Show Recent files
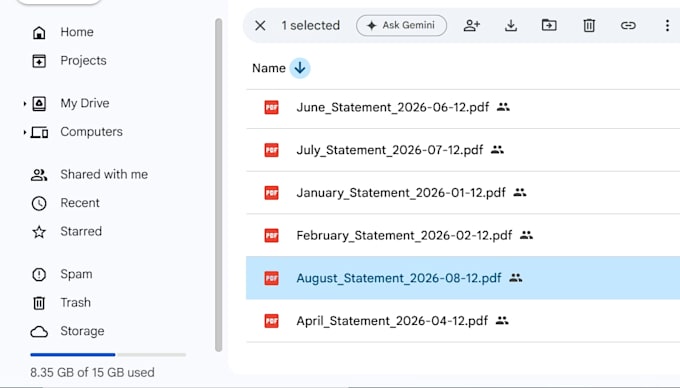Screen dimensions: 680x388 point(80,203)
